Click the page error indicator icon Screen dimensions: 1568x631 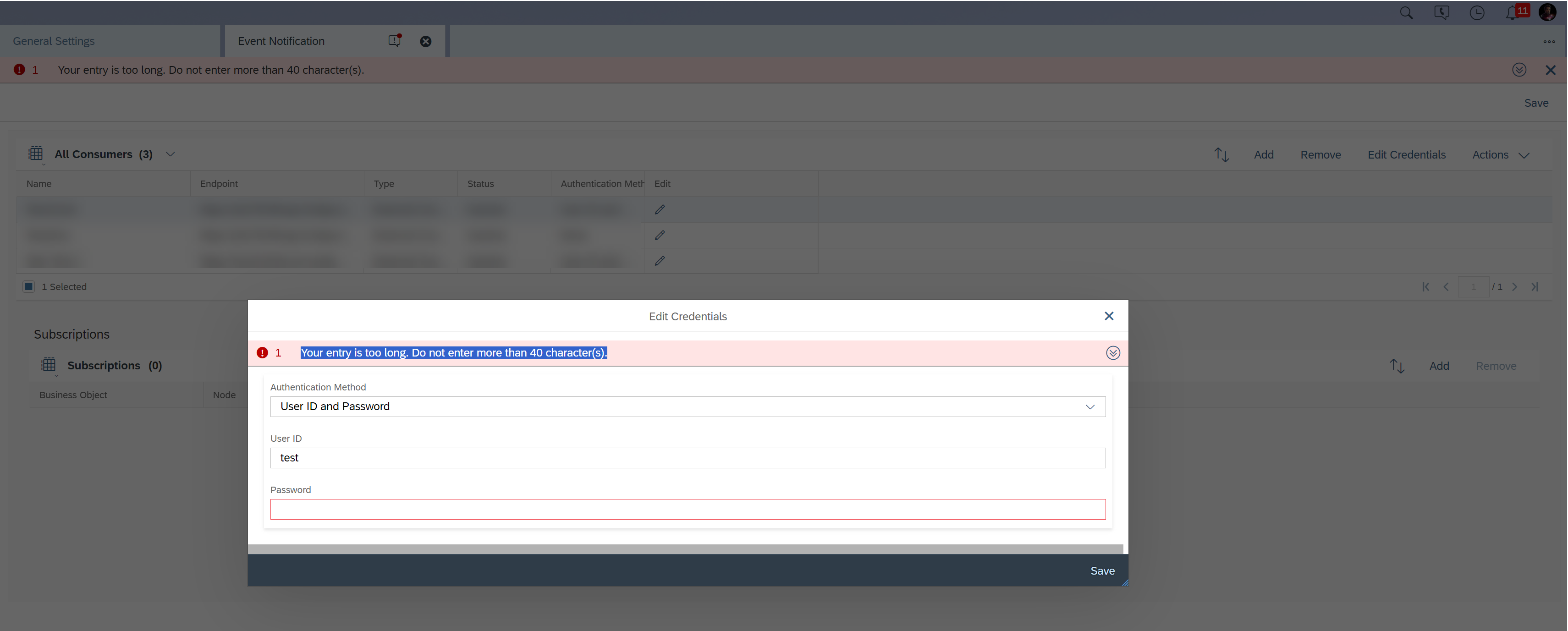(x=19, y=70)
